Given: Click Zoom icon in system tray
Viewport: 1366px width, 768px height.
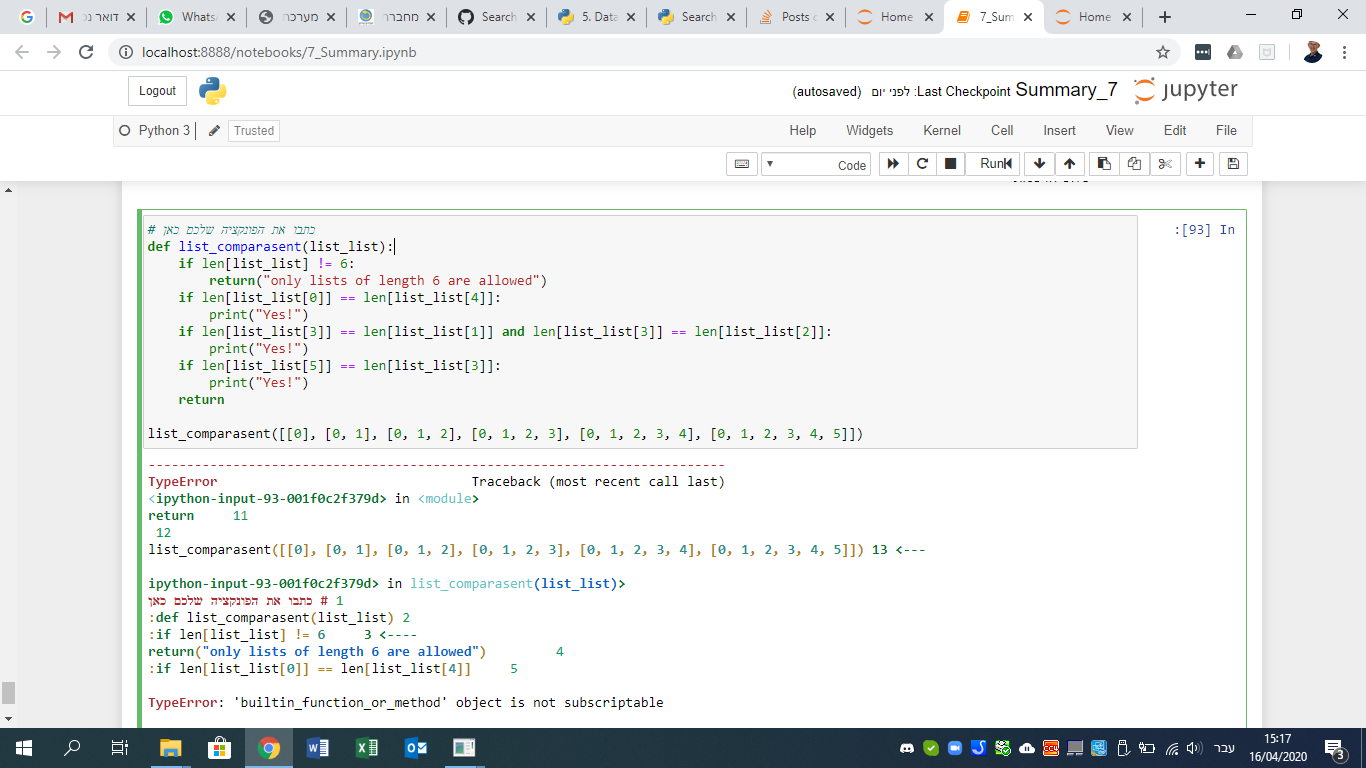Looking at the screenshot, I should point(954,747).
